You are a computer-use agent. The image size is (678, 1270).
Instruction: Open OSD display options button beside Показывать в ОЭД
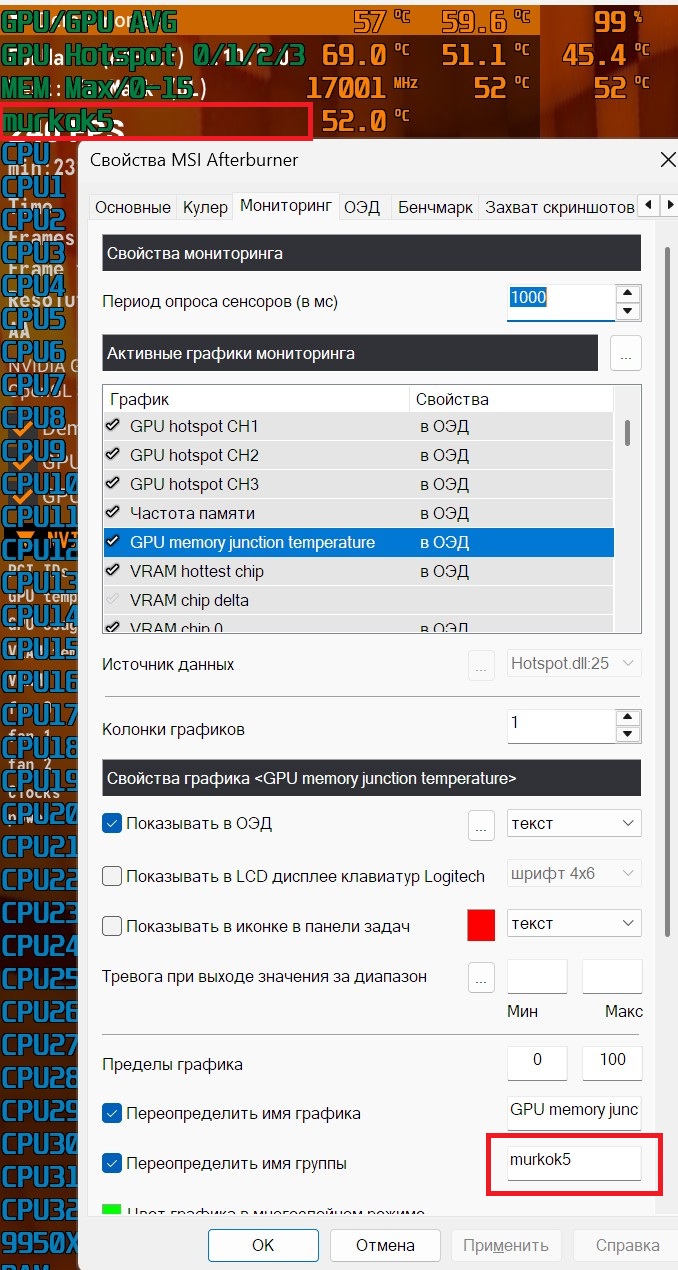(482, 825)
